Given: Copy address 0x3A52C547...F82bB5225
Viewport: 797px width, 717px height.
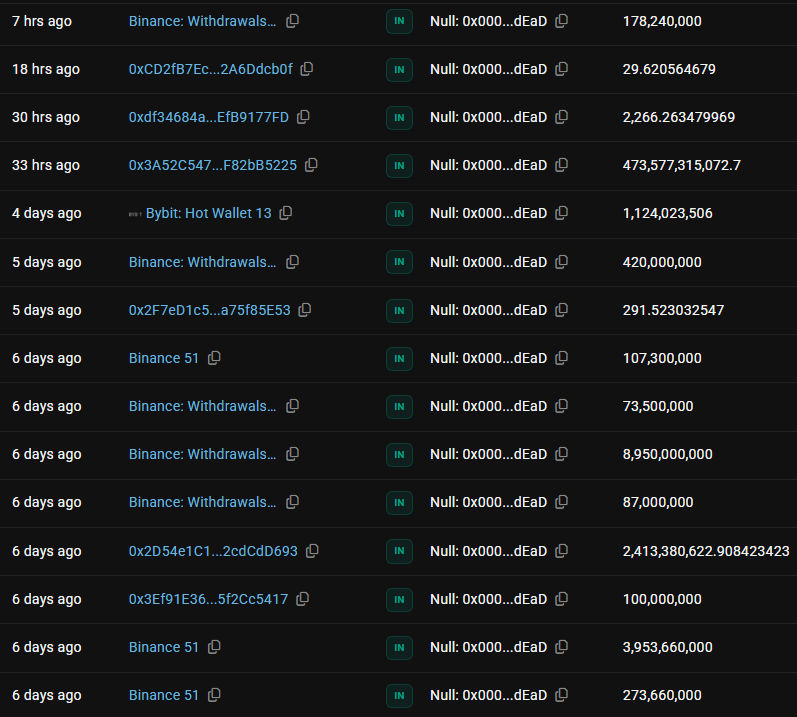Looking at the screenshot, I should coord(311,165).
